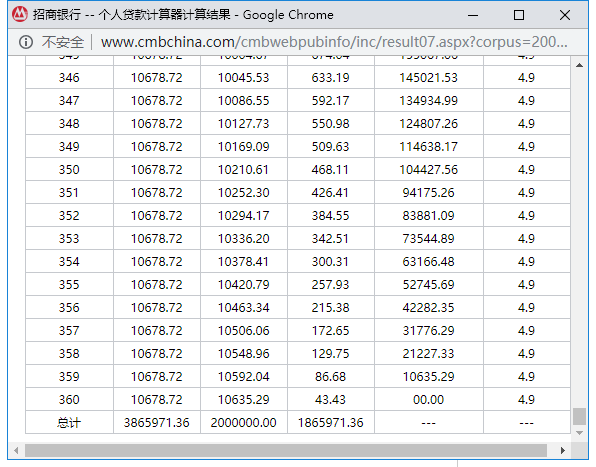Select period number 349 cell
Viewport: 596px width, 467px height.
click(x=69, y=147)
